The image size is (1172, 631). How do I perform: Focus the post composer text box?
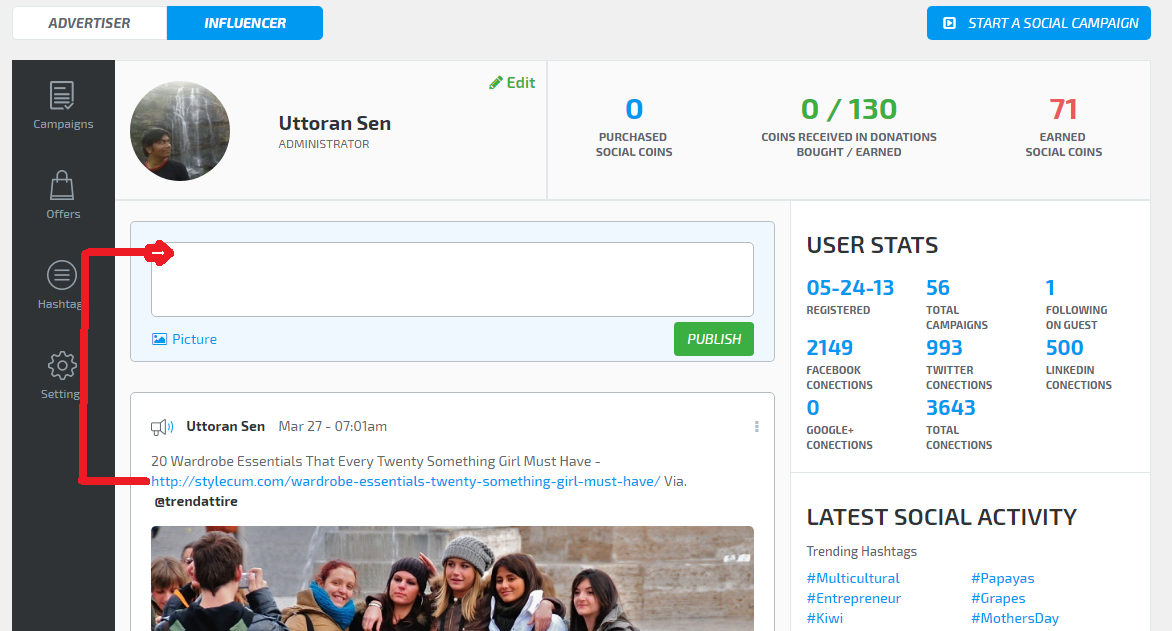click(452, 279)
